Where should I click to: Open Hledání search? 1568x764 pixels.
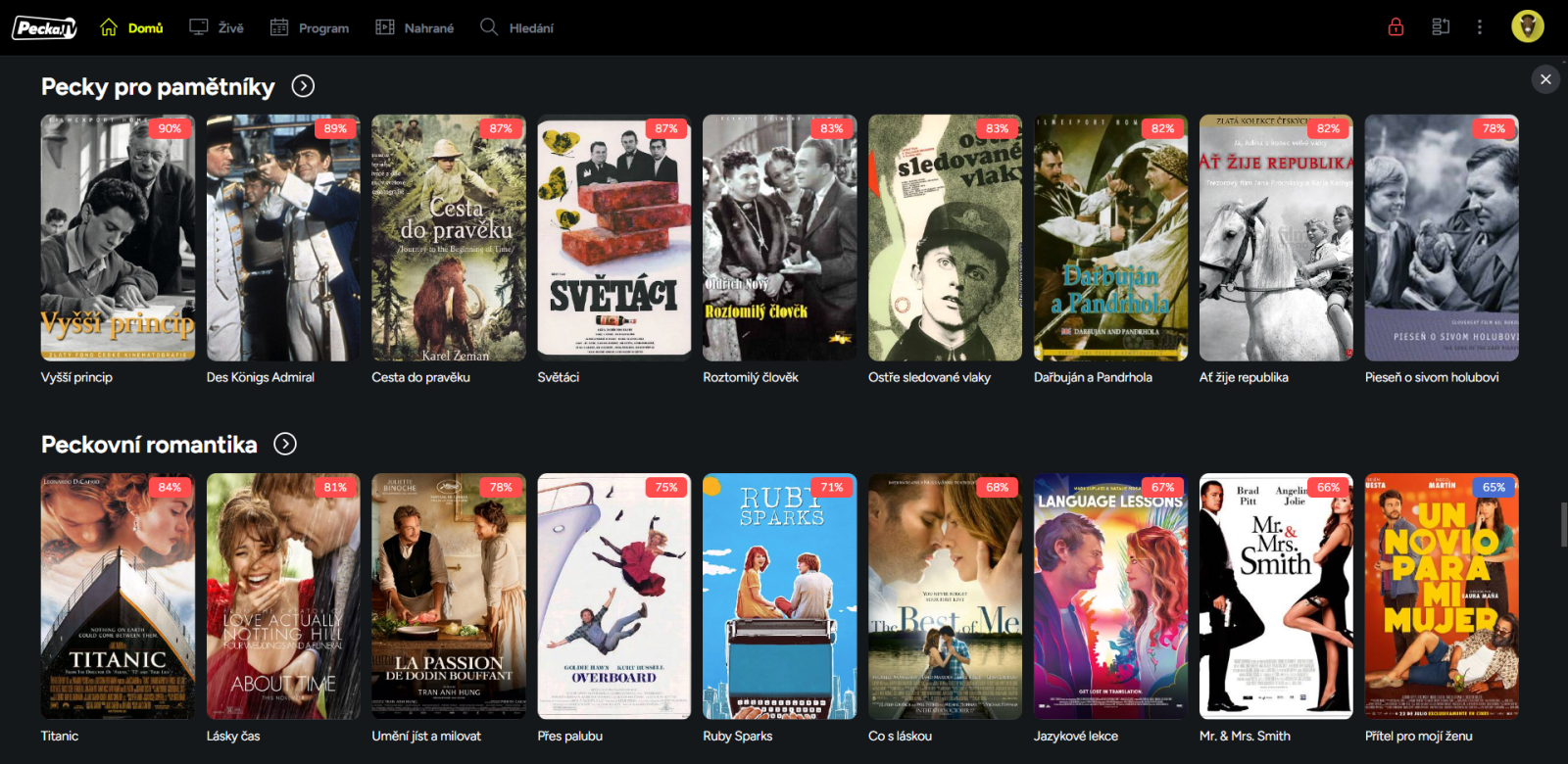516,27
